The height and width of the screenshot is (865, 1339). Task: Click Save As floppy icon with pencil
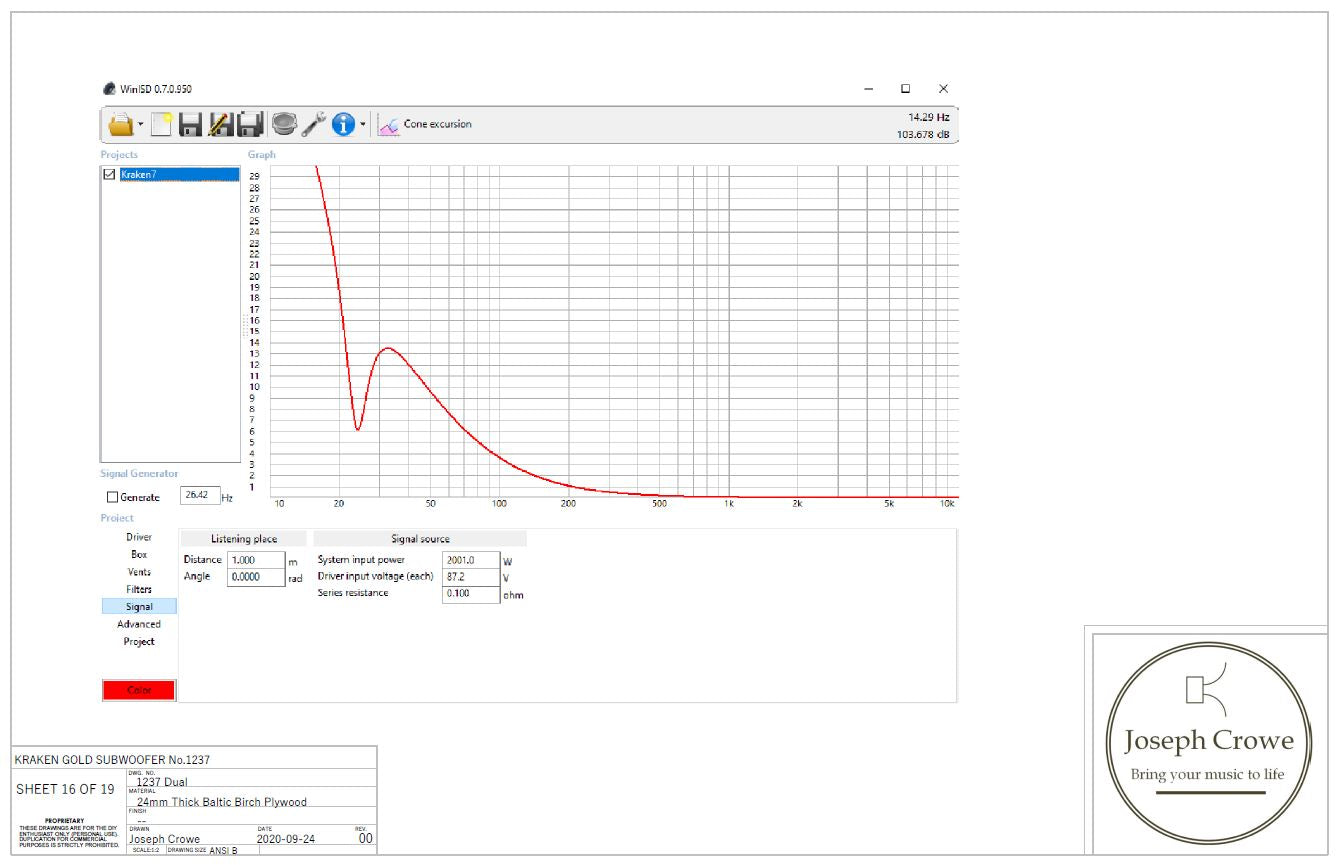pyautogui.click(x=221, y=124)
